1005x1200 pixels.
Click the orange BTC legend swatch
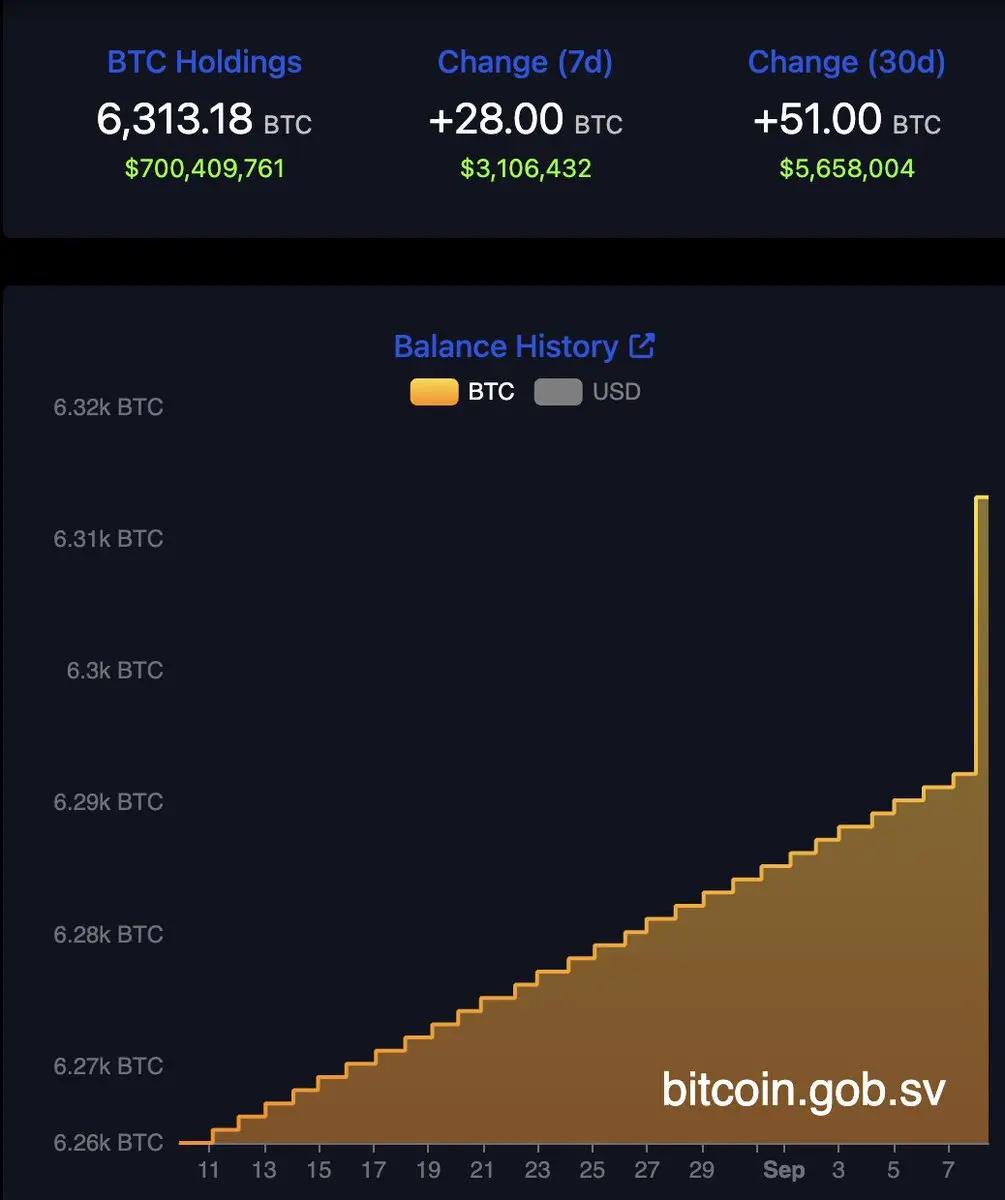pos(434,392)
